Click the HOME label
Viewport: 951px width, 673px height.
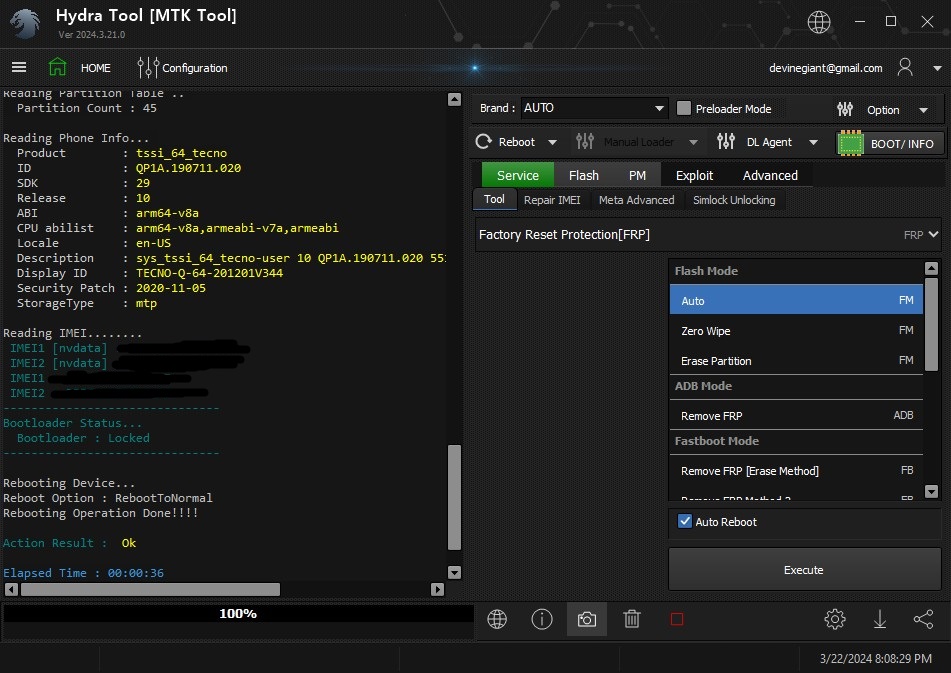click(x=96, y=68)
